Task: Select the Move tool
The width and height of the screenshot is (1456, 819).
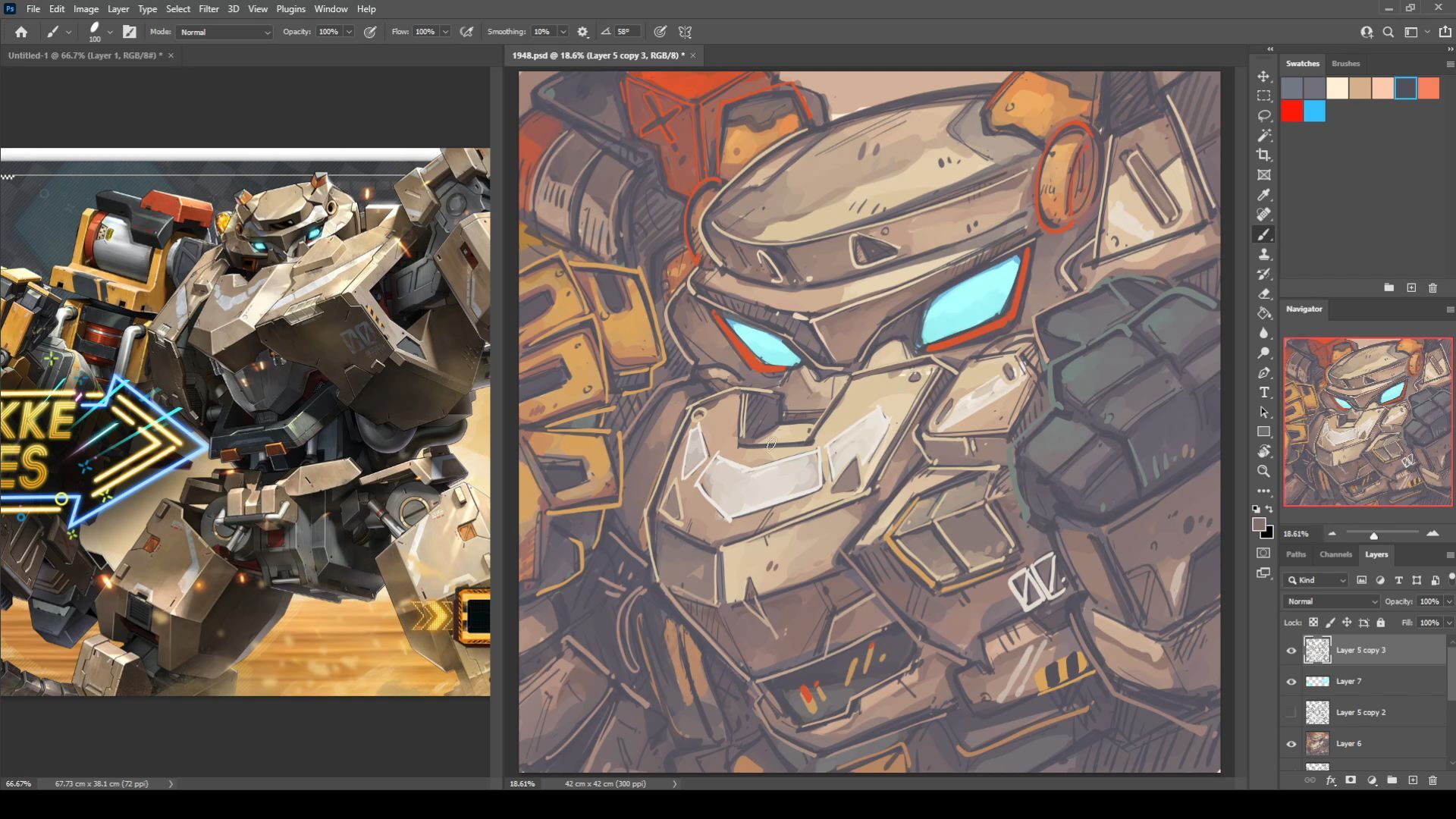Action: coord(1263,77)
